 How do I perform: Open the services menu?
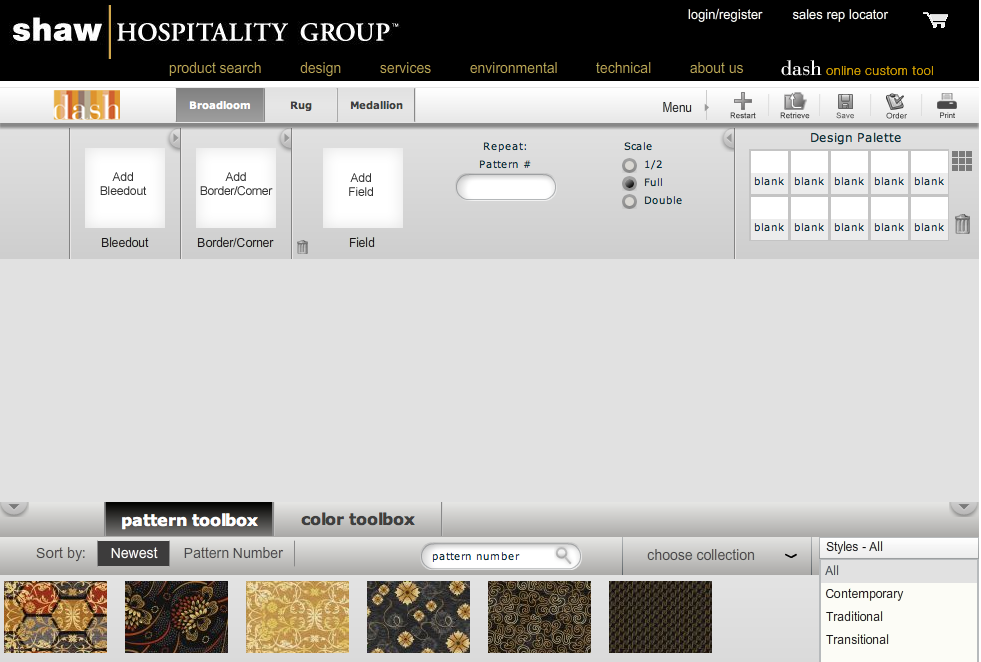pos(405,68)
